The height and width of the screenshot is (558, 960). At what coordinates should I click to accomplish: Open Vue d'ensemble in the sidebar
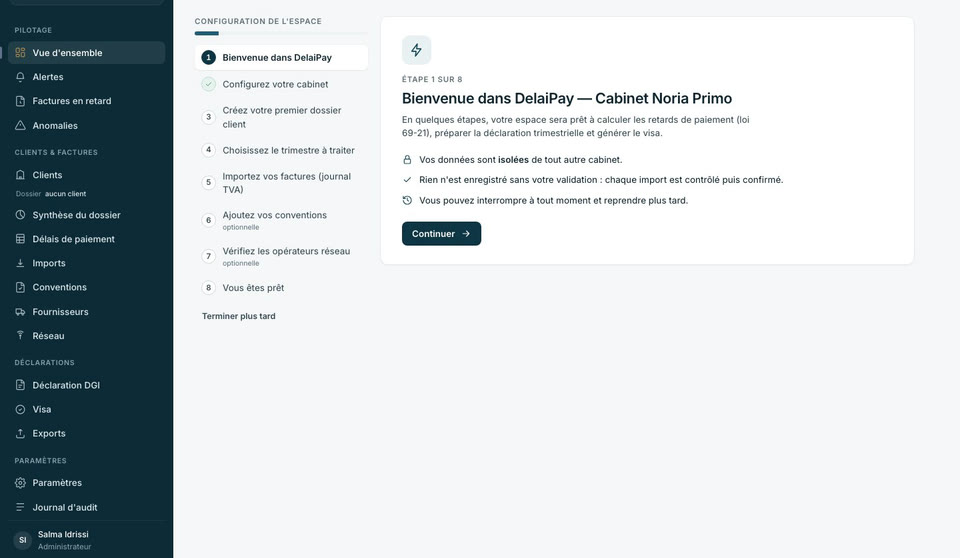(x=86, y=53)
